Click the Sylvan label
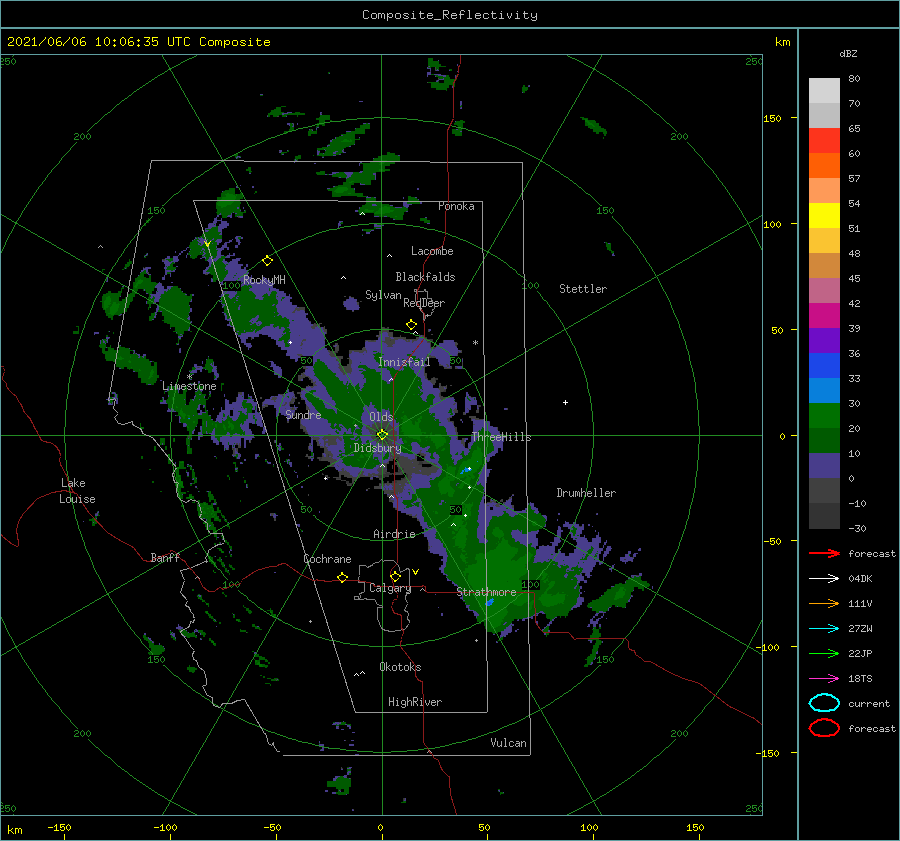The image size is (900, 841). (x=383, y=295)
